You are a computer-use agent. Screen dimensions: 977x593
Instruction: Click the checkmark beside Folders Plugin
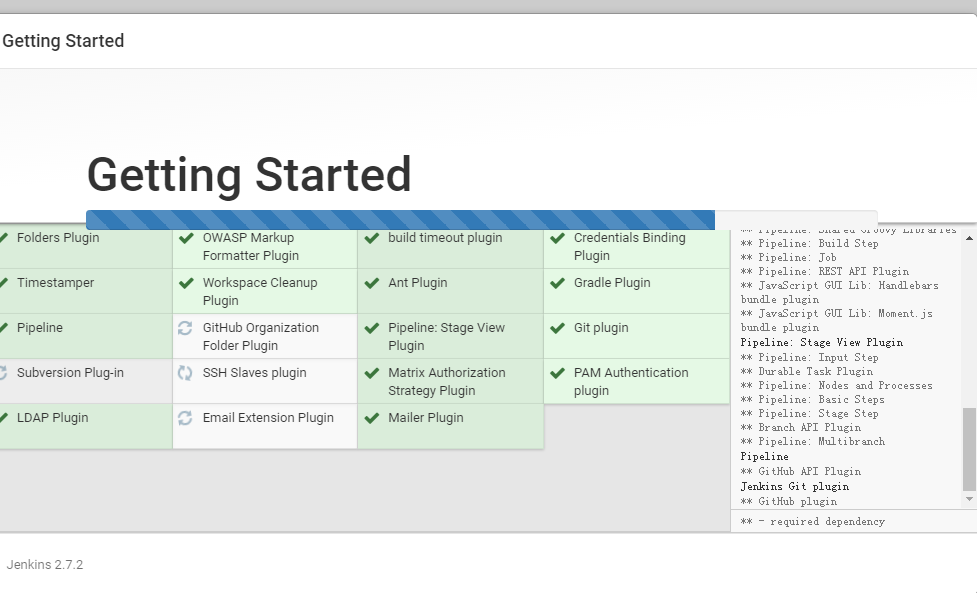coord(3,238)
